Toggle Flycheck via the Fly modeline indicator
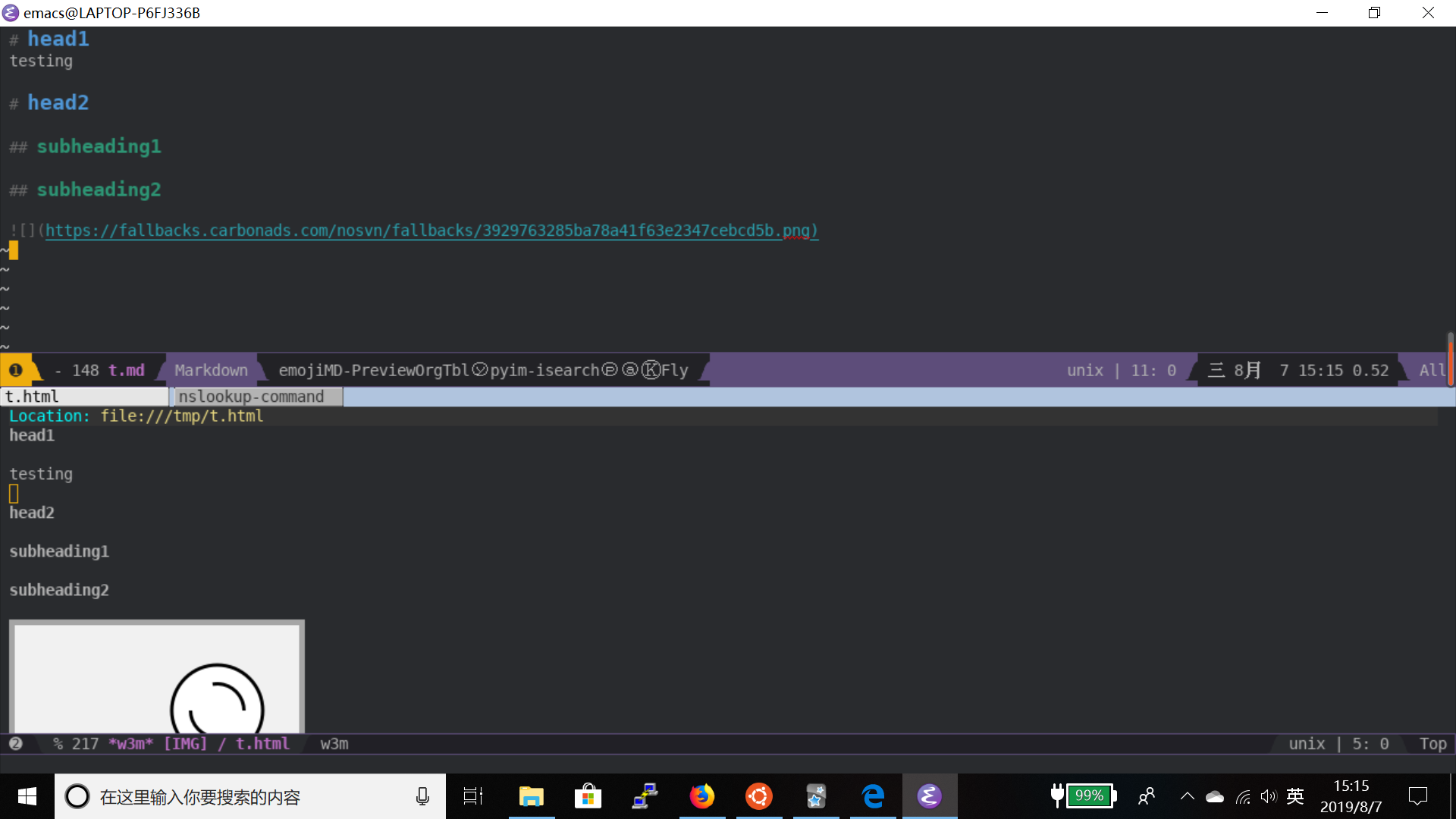Viewport: 1456px width, 819px height. (x=675, y=370)
